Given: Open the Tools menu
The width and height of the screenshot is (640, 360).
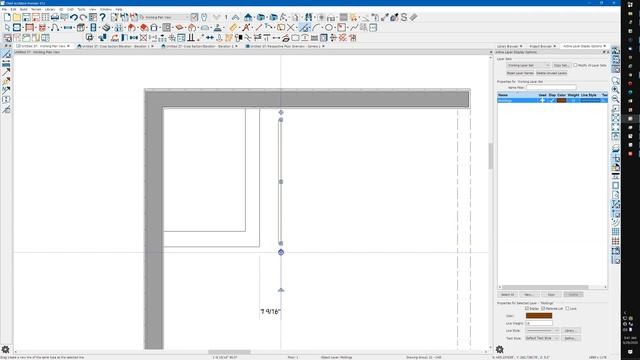Looking at the screenshot, I should click(x=81, y=9).
